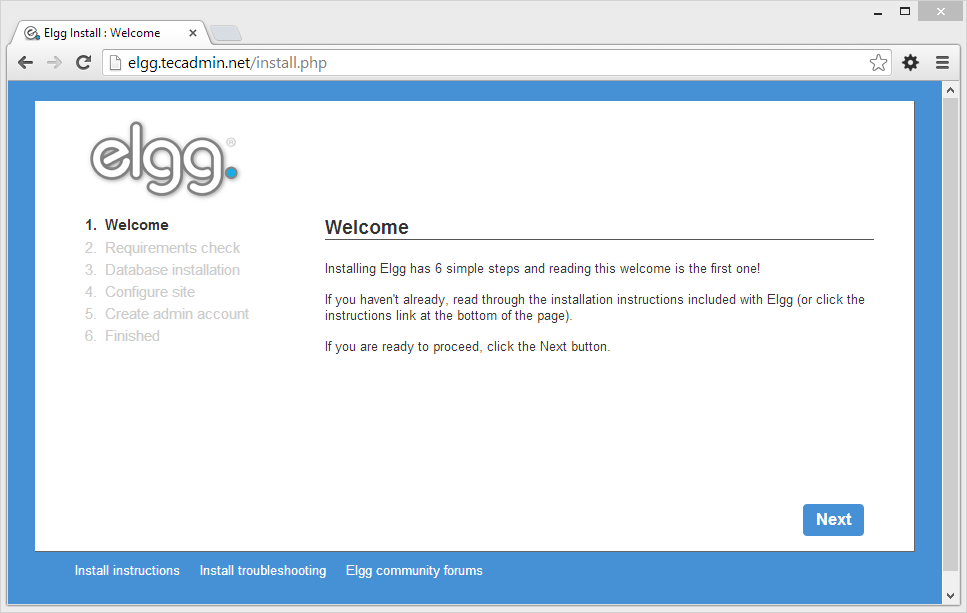Open the Chrome hamburger menu
The width and height of the screenshot is (967, 613).
[x=942, y=62]
